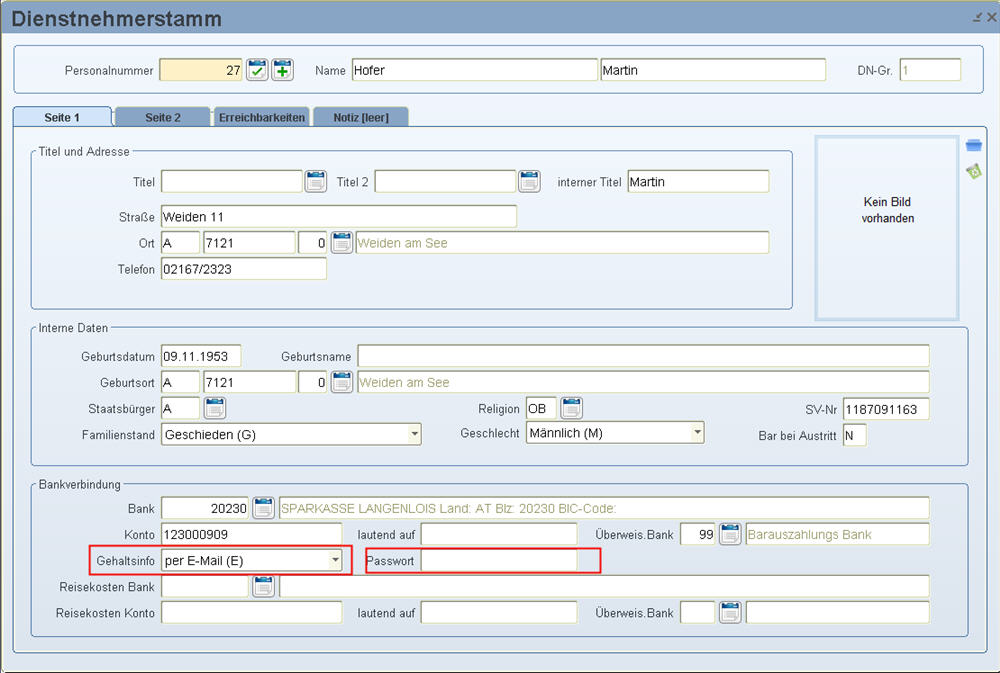Click the green icon below the blue image icon
Image resolution: width=1000 pixels, height=673 pixels.
point(974,172)
